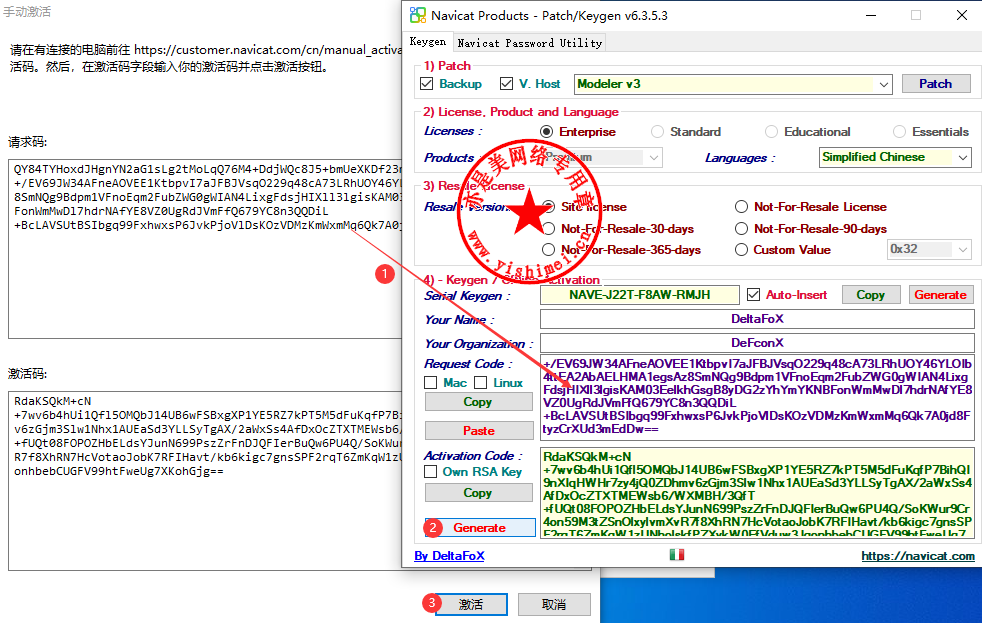Click the 激活码 text box in manual activation window
Viewport: 982px width, 623px height.
point(204,480)
